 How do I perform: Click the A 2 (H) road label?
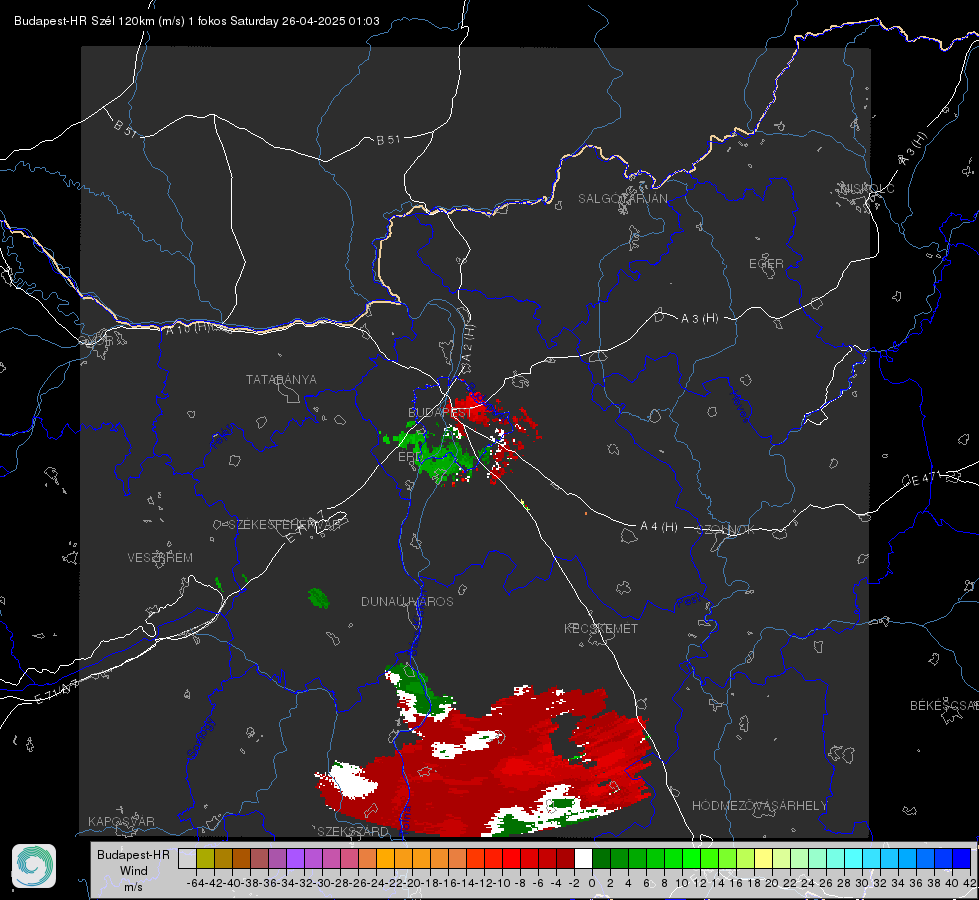click(x=468, y=344)
